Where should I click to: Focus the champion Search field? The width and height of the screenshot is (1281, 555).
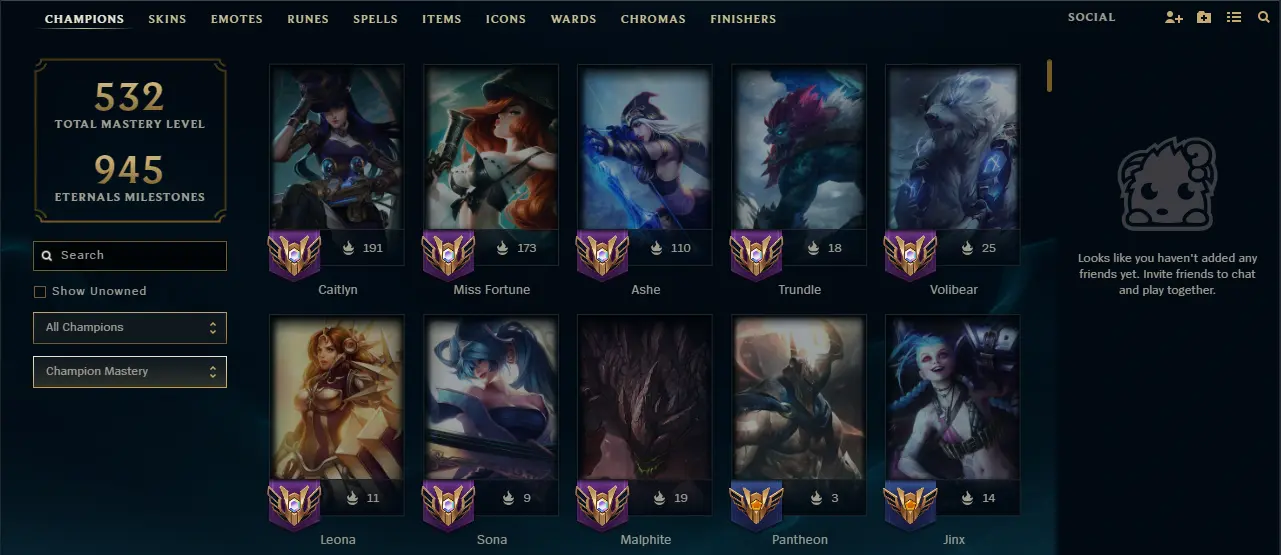pyautogui.click(x=130, y=256)
